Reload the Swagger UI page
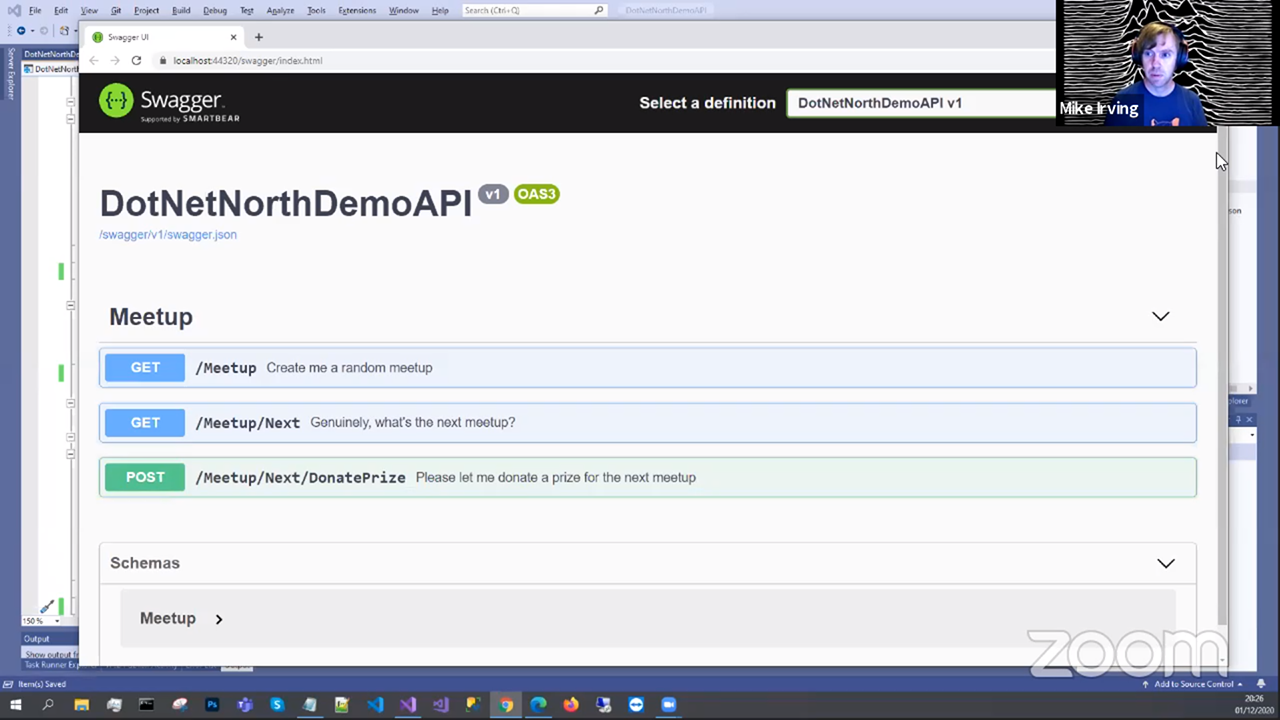 (x=136, y=60)
